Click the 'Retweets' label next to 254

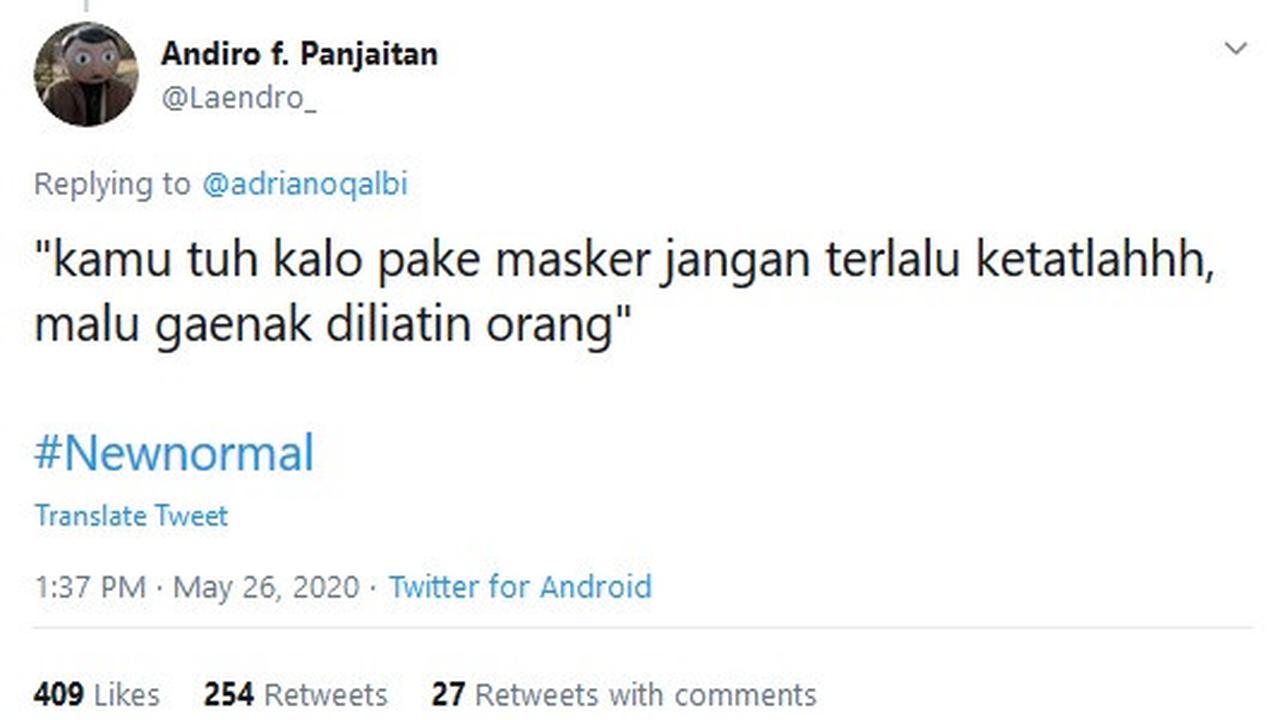point(325,694)
